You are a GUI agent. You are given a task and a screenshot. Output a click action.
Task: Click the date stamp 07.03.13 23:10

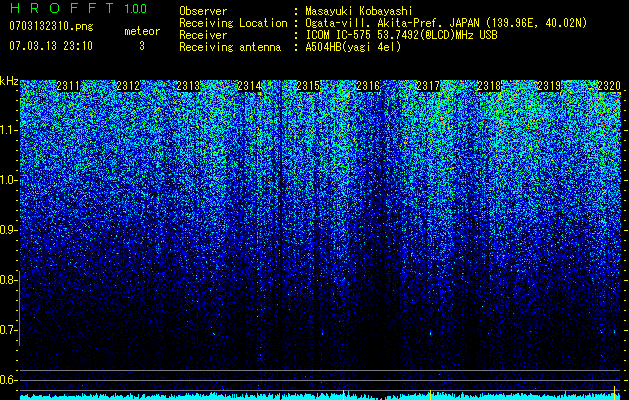pyautogui.click(x=51, y=46)
